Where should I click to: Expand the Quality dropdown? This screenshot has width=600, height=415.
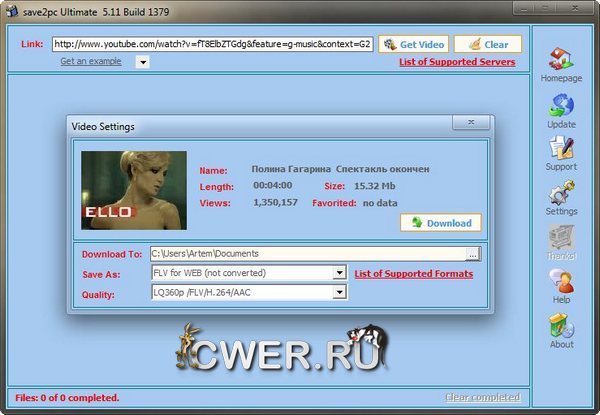[340, 293]
